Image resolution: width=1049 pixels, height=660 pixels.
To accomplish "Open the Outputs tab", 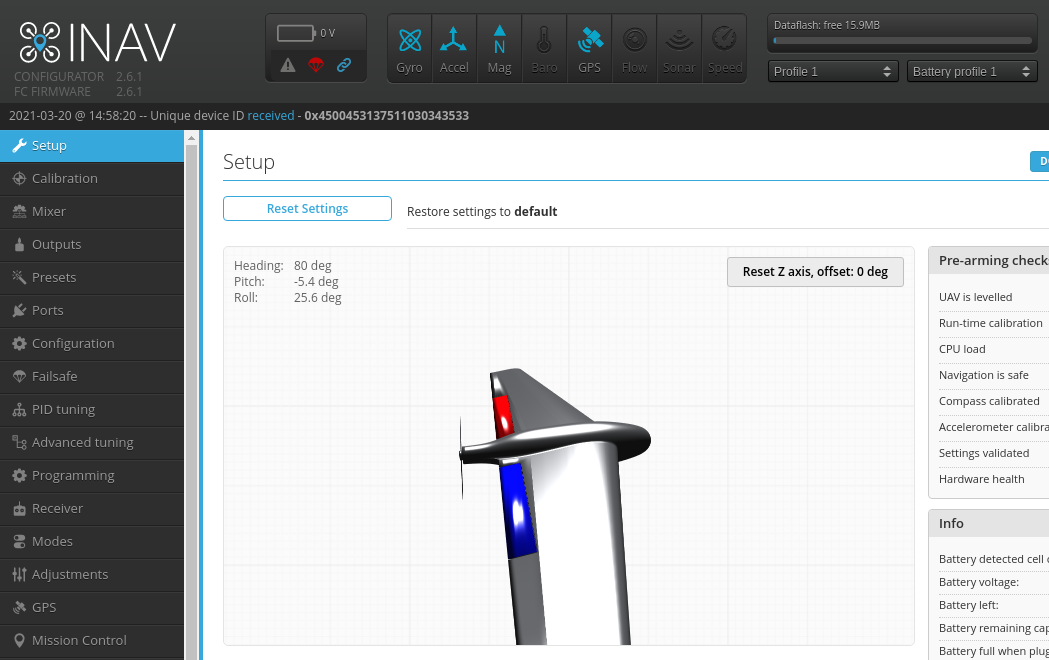I will [x=92, y=245].
